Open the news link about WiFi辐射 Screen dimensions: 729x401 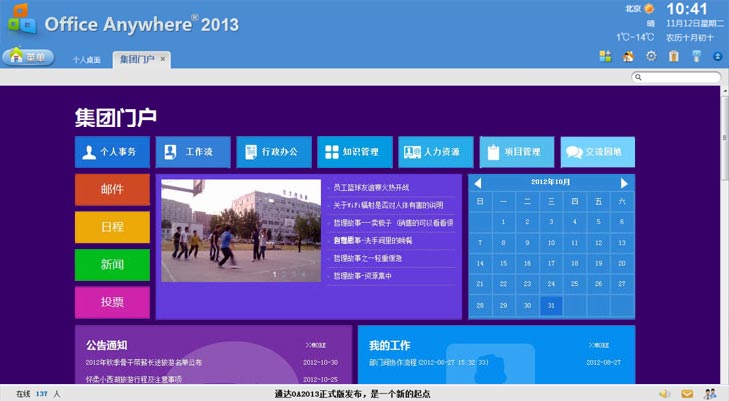coord(388,205)
